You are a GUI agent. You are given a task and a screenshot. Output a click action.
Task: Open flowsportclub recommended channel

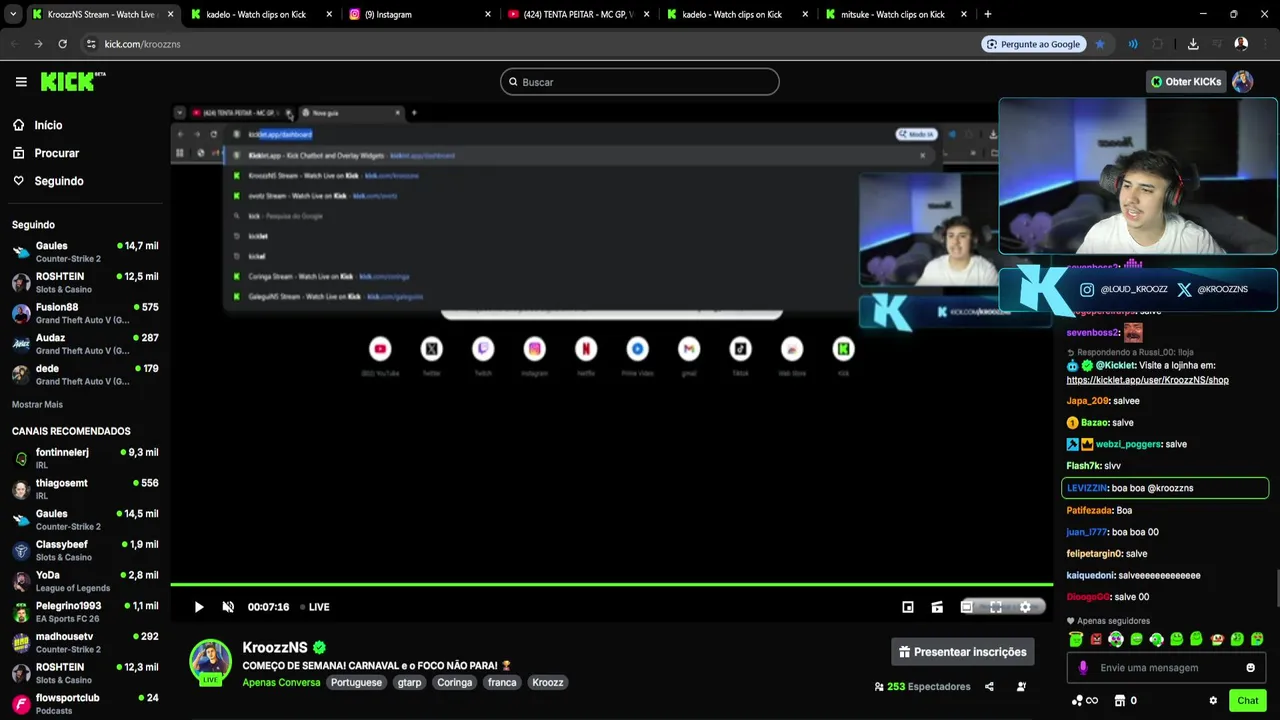point(85,704)
